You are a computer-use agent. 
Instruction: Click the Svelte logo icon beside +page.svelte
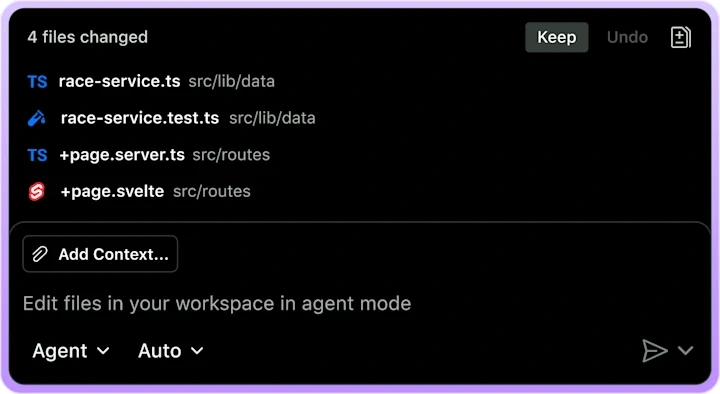tap(37, 191)
